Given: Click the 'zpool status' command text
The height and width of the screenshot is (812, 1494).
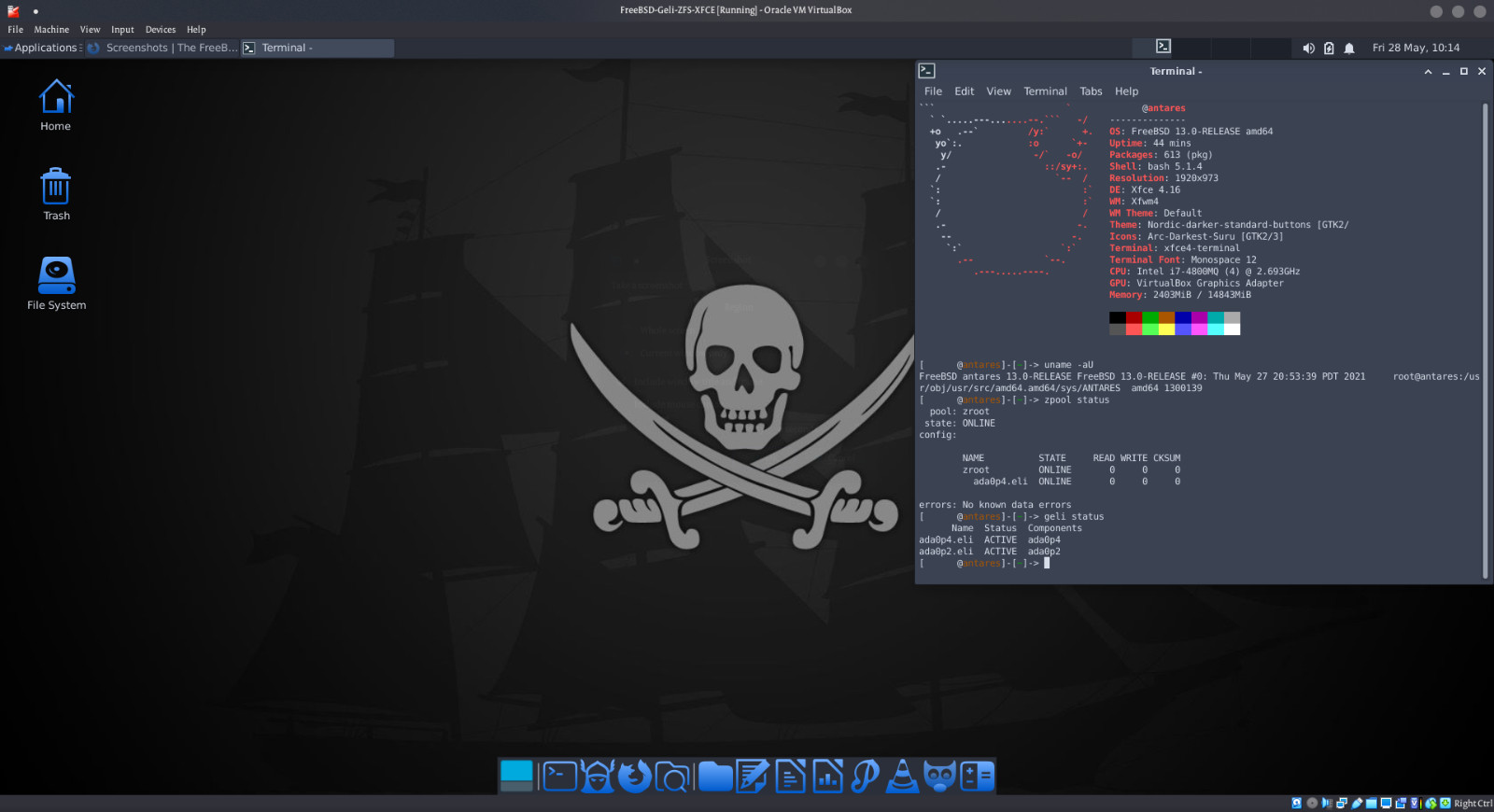Looking at the screenshot, I should [x=1077, y=400].
